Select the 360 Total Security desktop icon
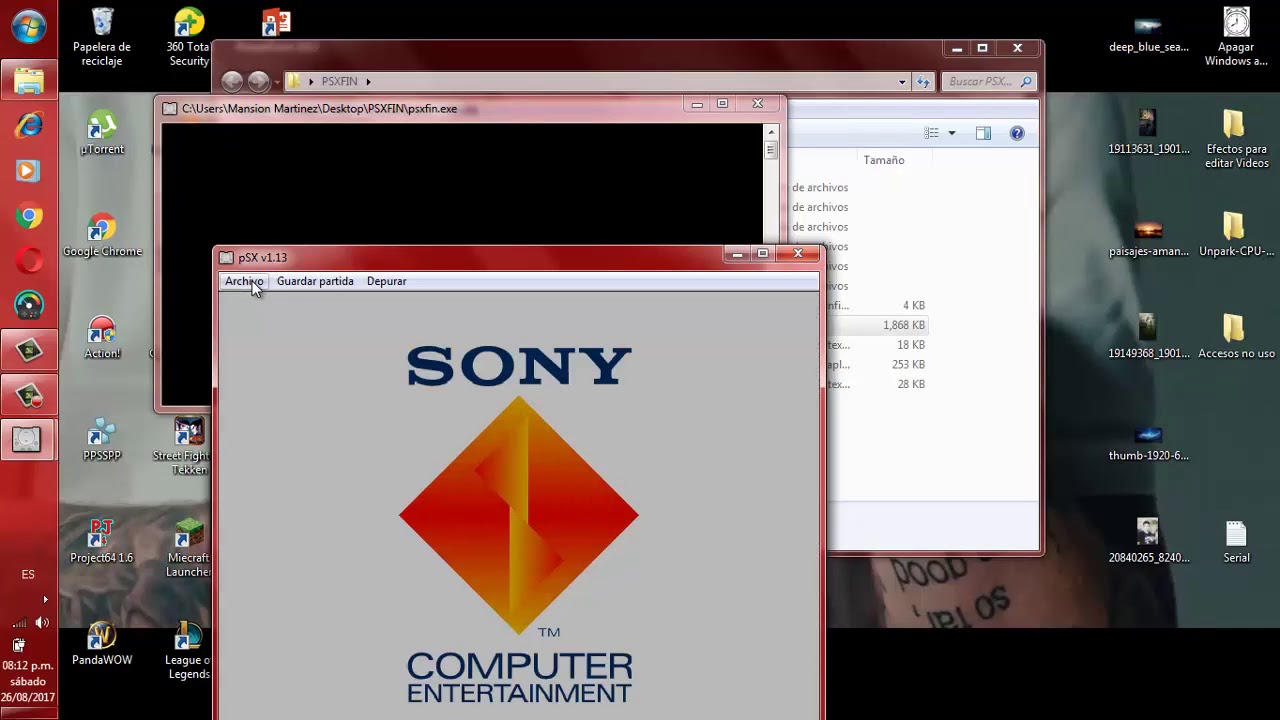This screenshot has height=720, width=1280. pos(188,37)
